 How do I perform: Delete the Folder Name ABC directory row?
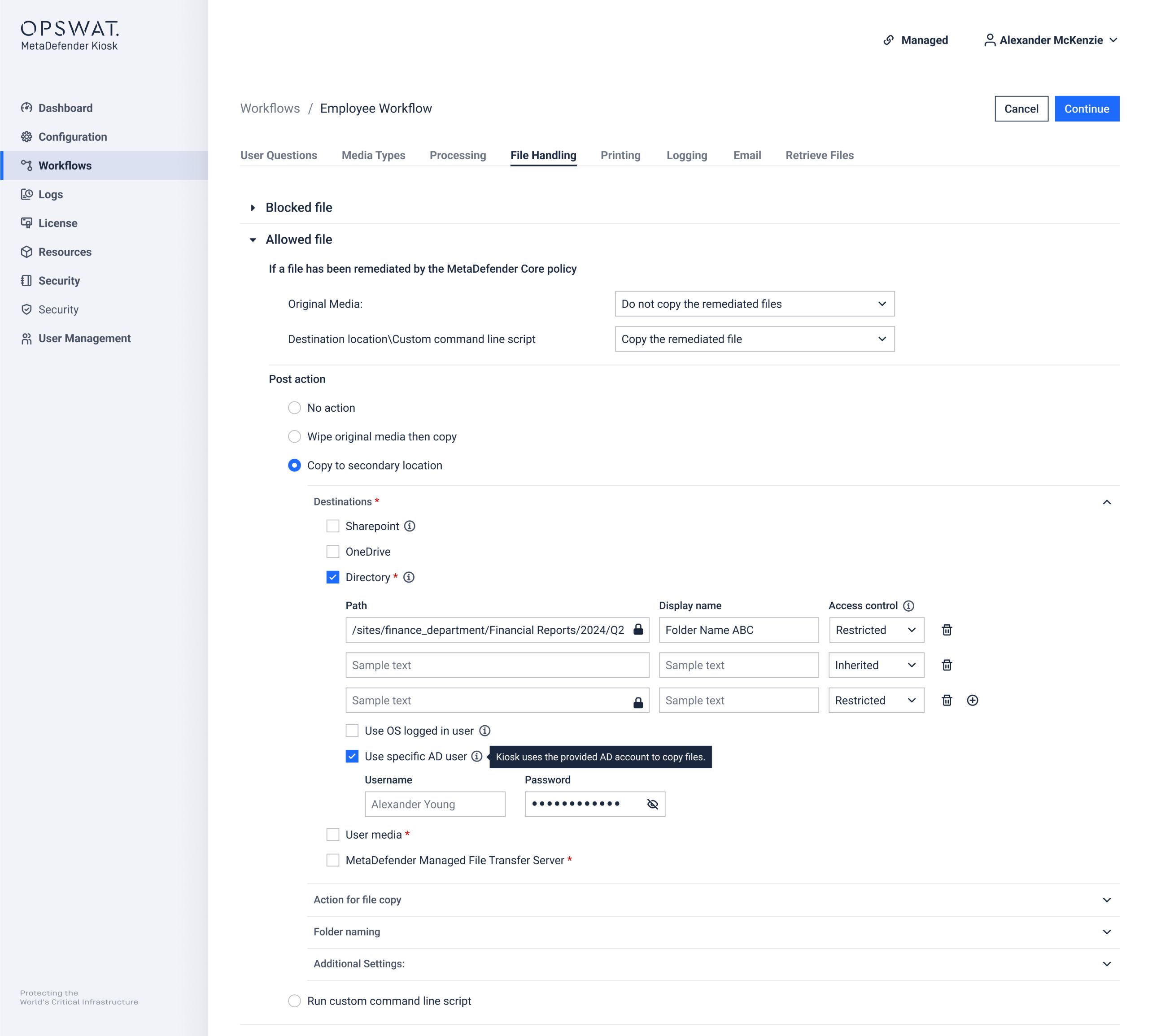pyautogui.click(x=947, y=630)
